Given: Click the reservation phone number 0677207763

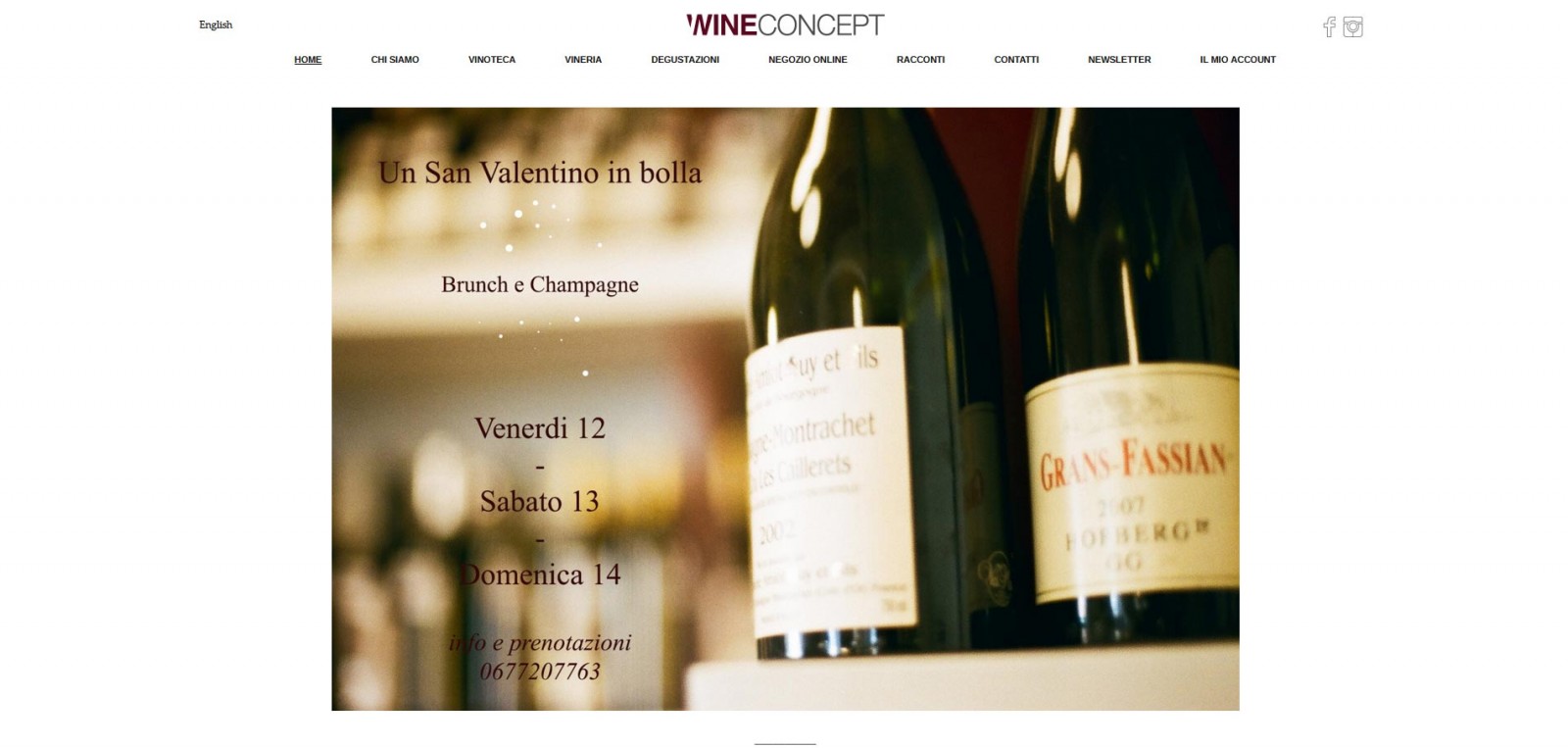Looking at the screenshot, I should (540, 672).
